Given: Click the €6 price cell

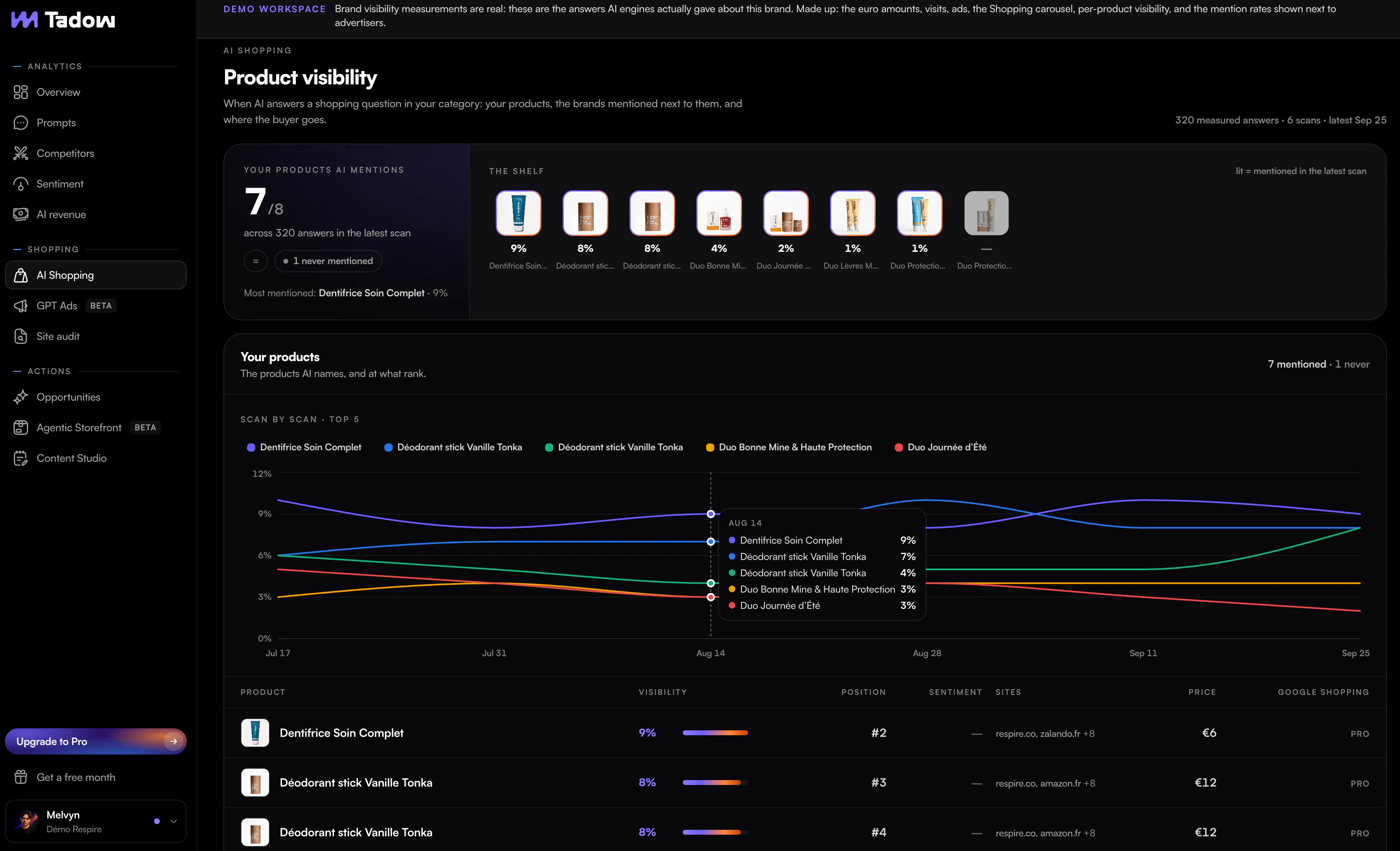Looking at the screenshot, I should [x=1209, y=733].
